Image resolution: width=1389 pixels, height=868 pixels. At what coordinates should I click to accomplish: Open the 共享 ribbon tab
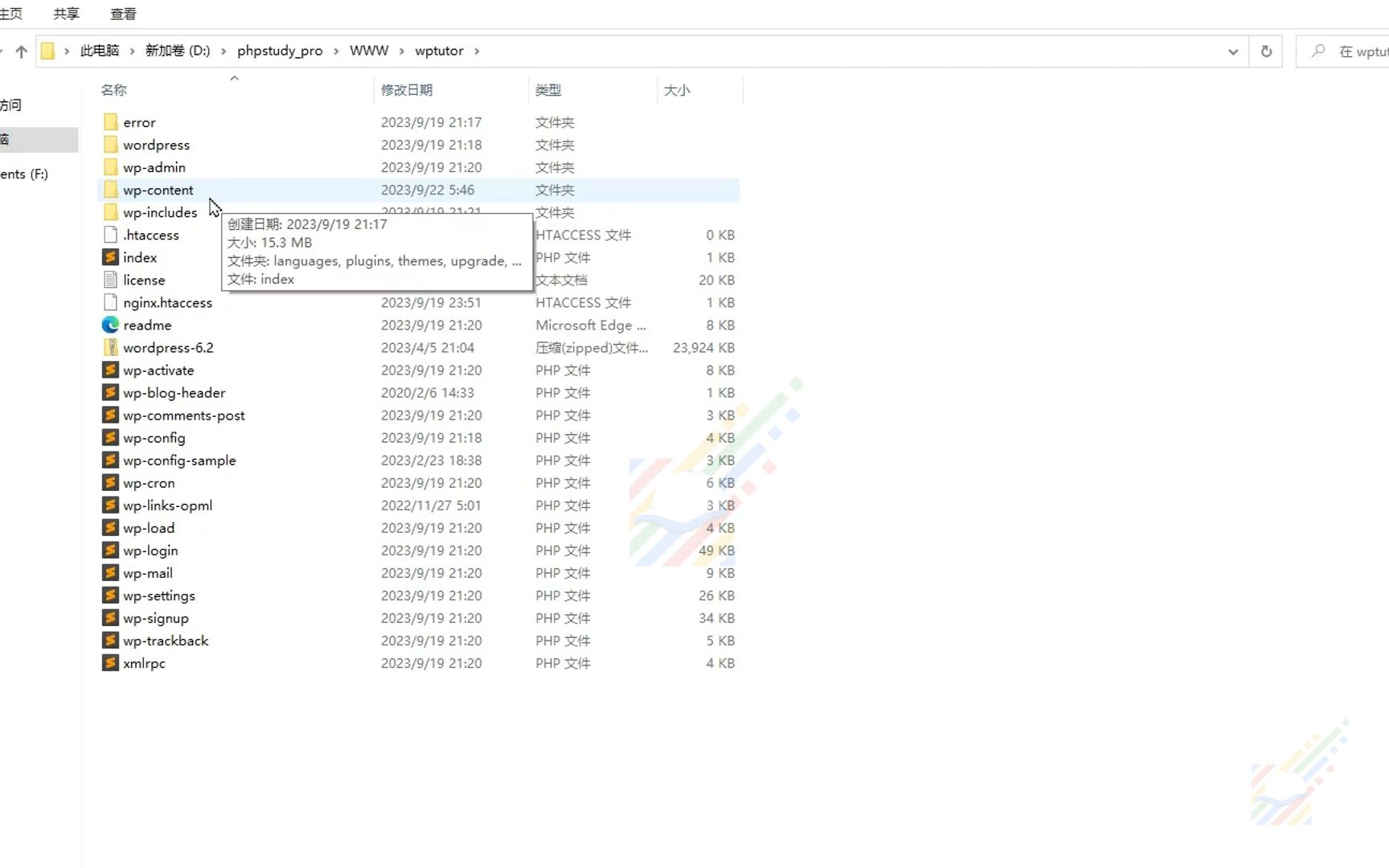pyautogui.click(x=67, y=14)
